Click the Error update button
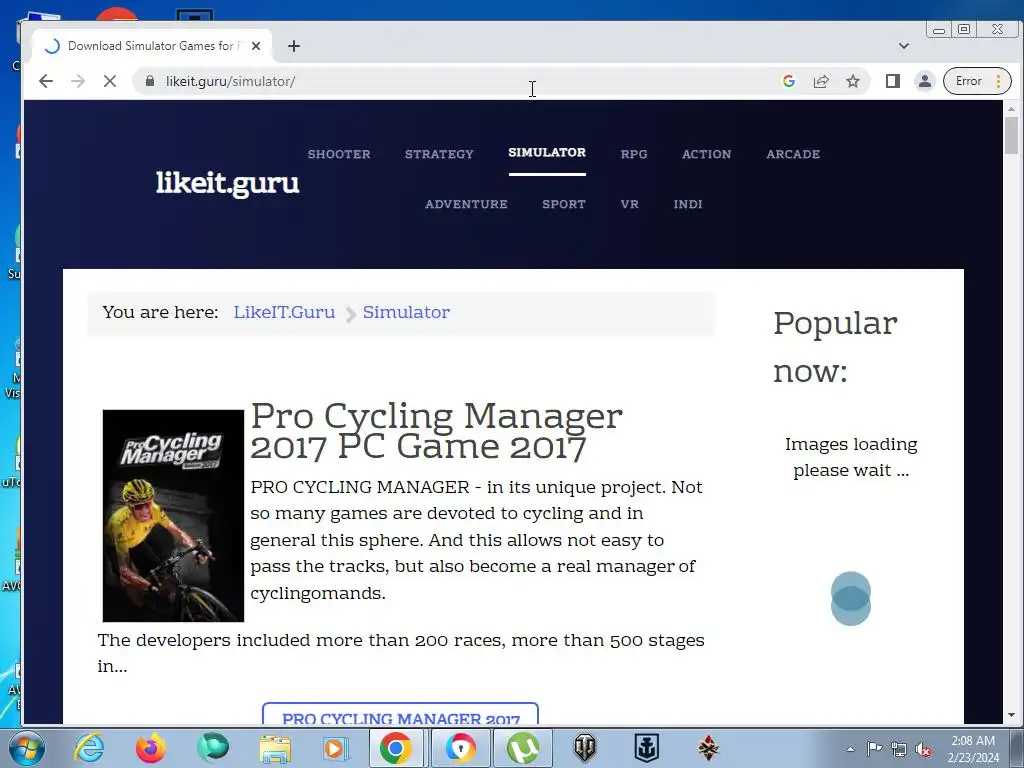 (977, 81)
